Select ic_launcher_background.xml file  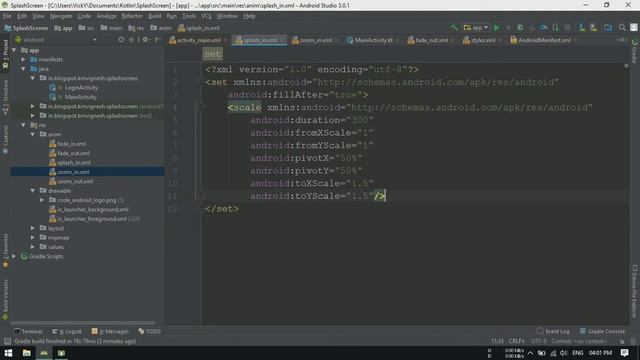click(x=93, y=209)
